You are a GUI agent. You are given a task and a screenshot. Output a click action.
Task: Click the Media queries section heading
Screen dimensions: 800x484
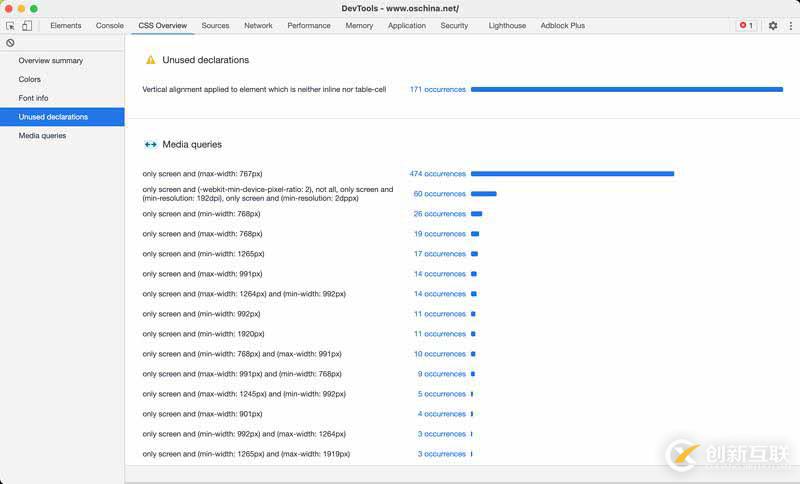click(192, 145)
